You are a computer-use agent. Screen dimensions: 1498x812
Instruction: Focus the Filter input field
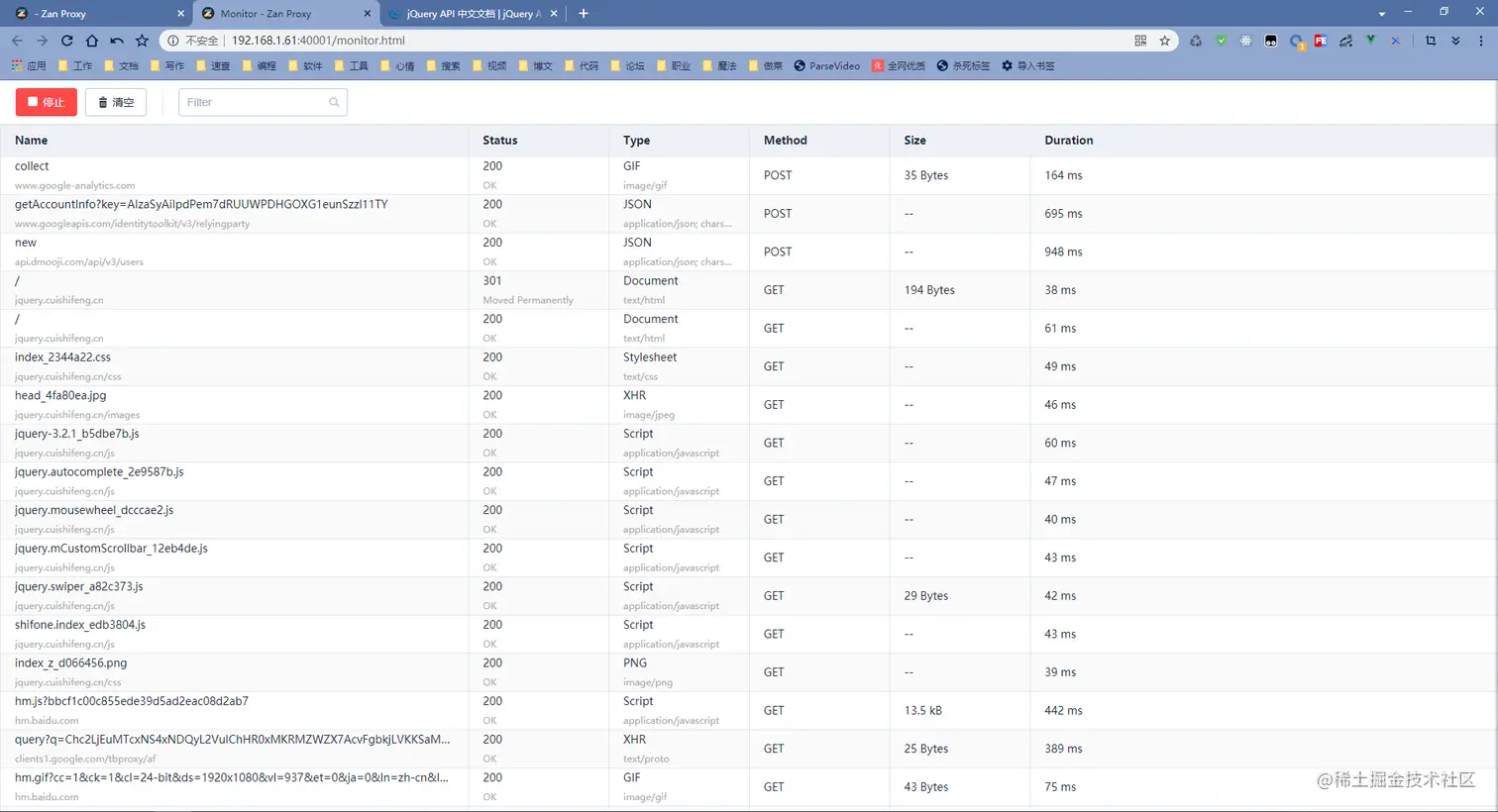point(263,102)
